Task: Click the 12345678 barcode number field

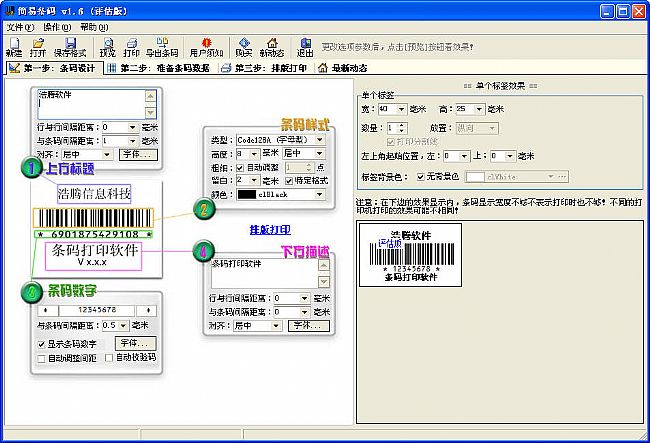Action: (97, 310)
